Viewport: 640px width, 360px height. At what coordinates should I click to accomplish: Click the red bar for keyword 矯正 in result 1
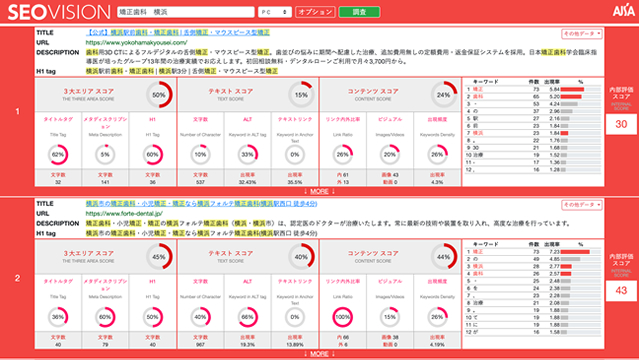tap(572, 89)
